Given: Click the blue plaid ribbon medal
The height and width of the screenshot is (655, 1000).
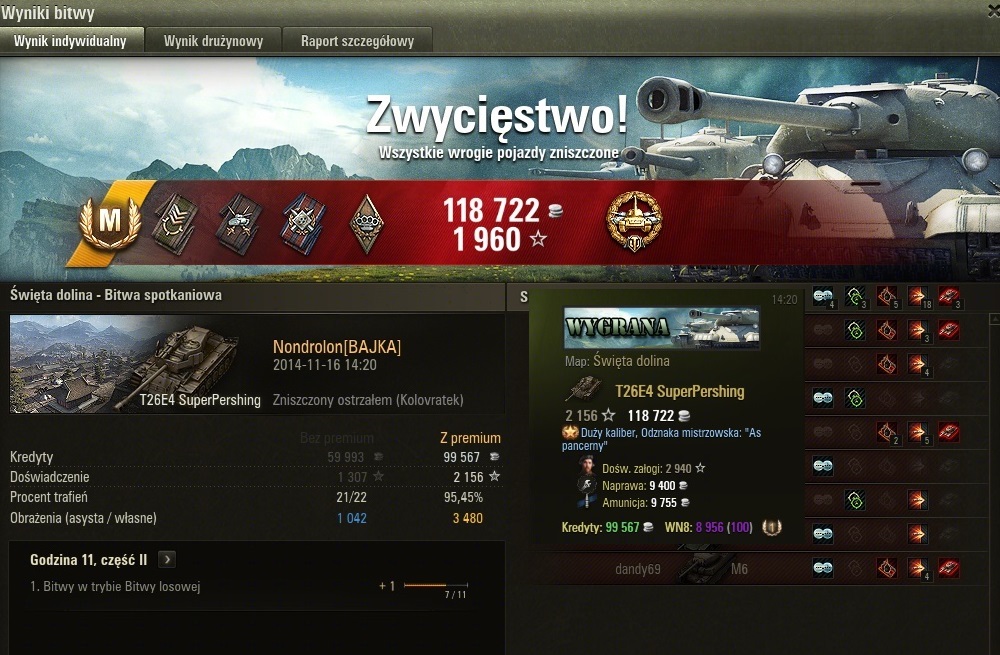Looking at the screenshot, I should [x=303, y=223].
